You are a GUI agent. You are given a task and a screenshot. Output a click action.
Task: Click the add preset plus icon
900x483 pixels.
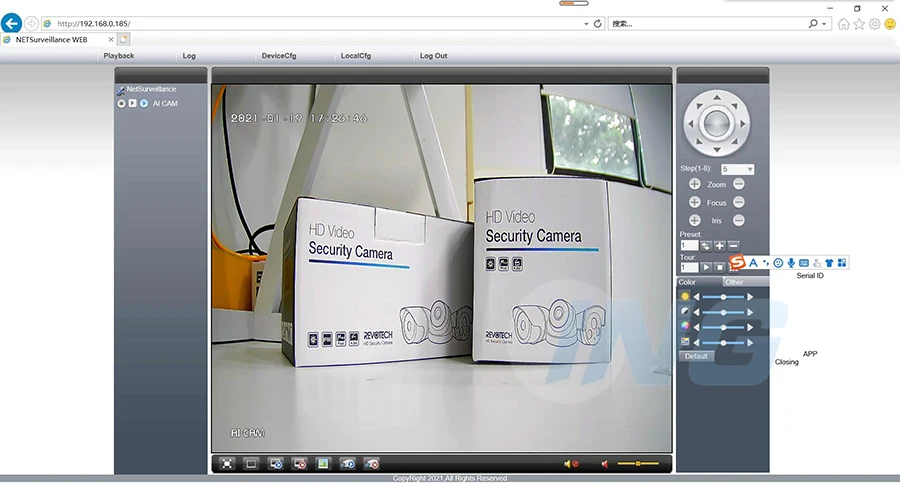click(720, 246)
